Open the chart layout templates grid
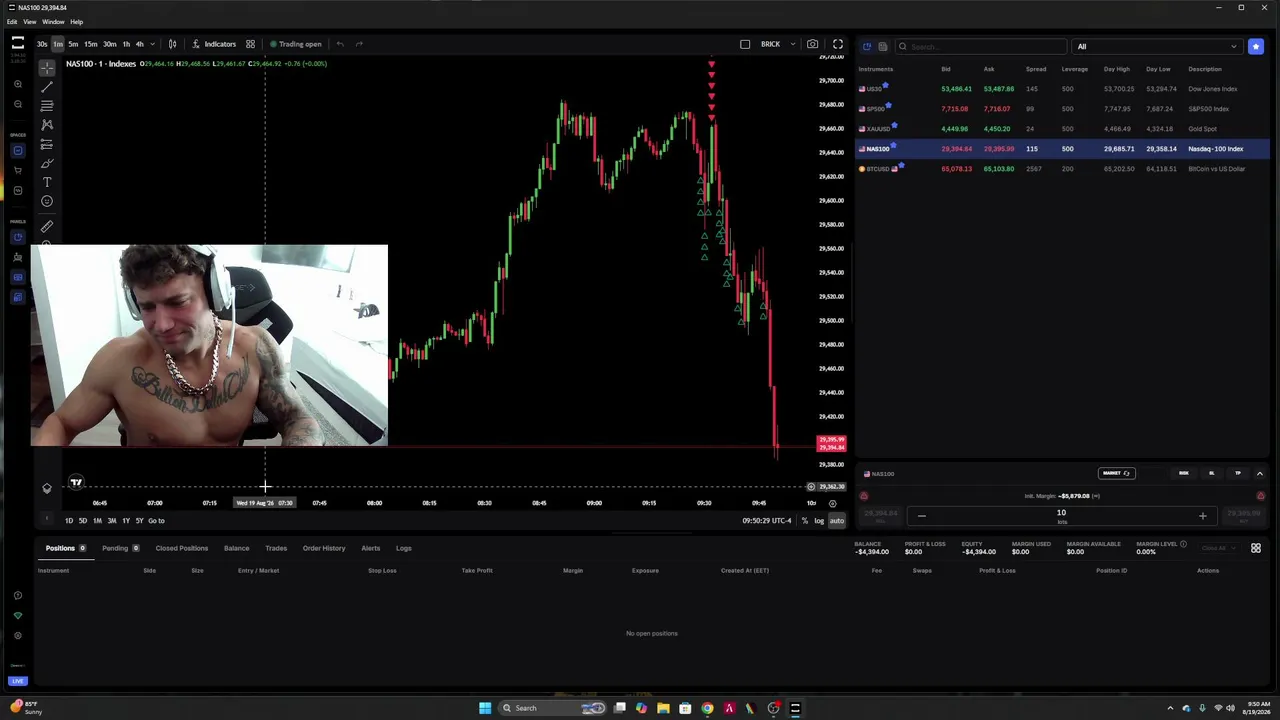The image size is (1280, 720). (250, 44)
